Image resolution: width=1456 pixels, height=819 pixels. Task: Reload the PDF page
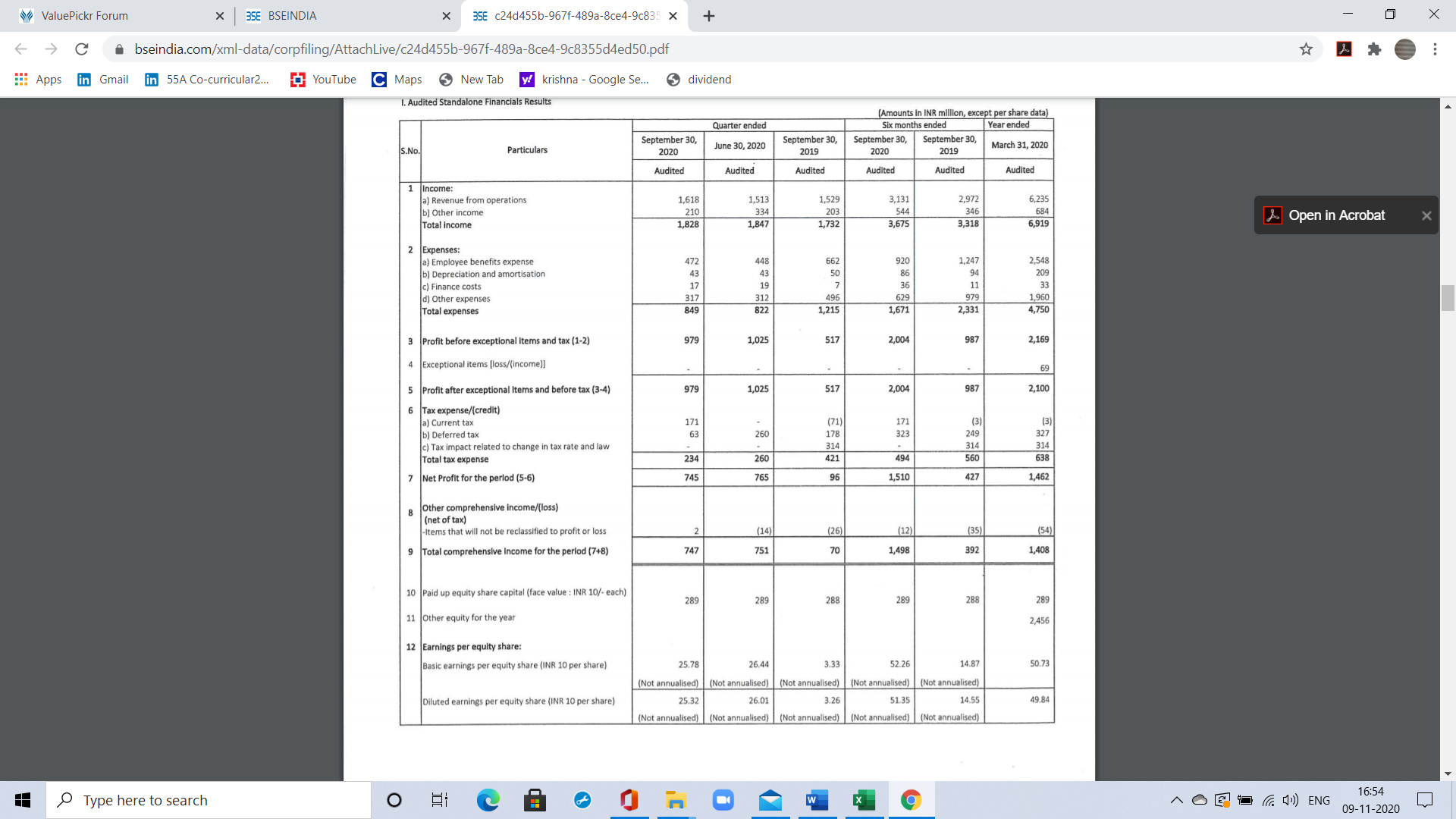coord(82,49)
